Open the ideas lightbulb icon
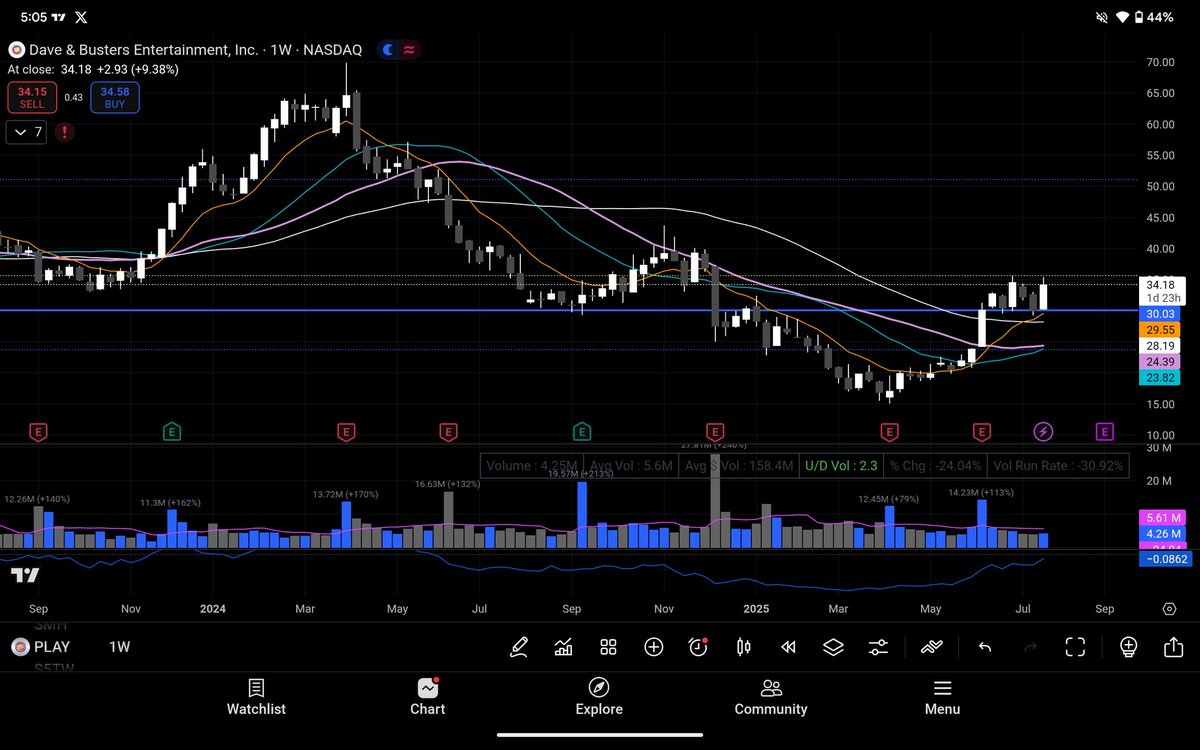This screenshot has width=1200, height=750. pos(1128,647)
